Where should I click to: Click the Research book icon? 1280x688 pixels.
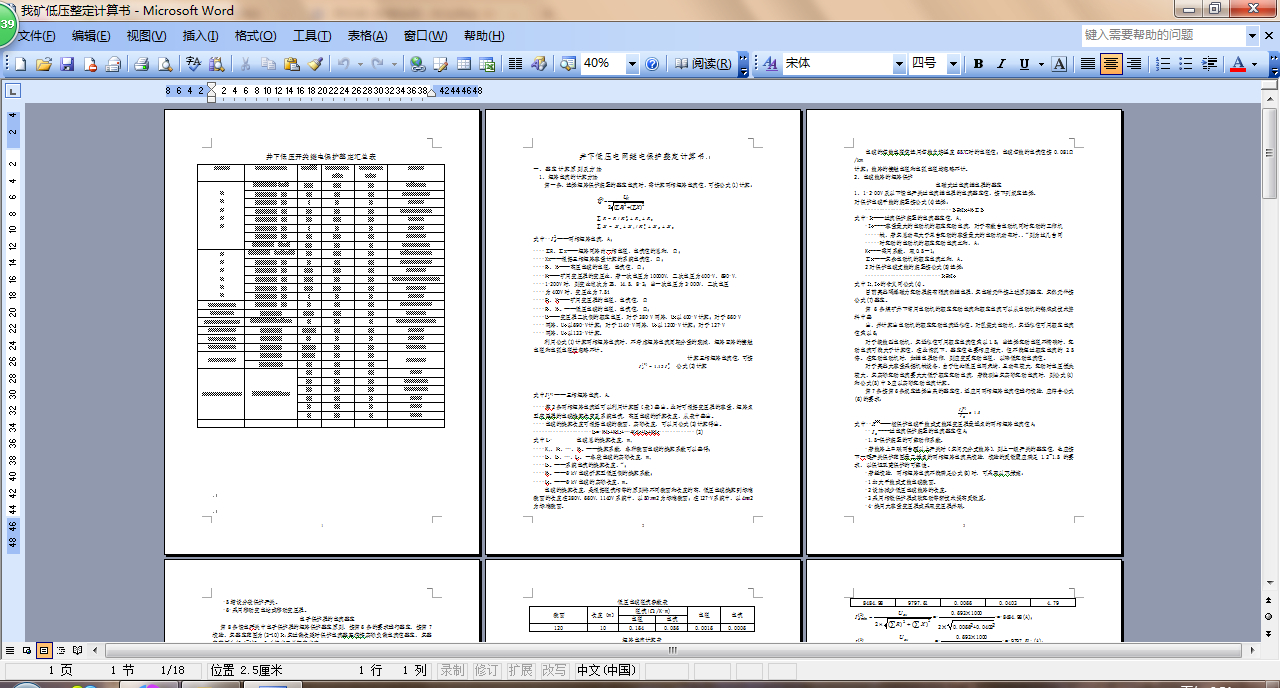(x=217, y=64)
